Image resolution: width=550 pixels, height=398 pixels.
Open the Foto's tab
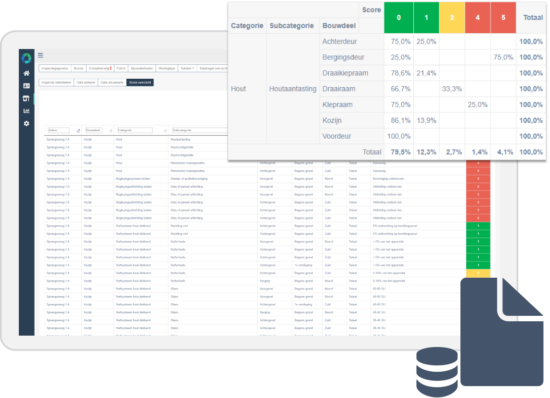pyautogui.click(x=121, y=68)
